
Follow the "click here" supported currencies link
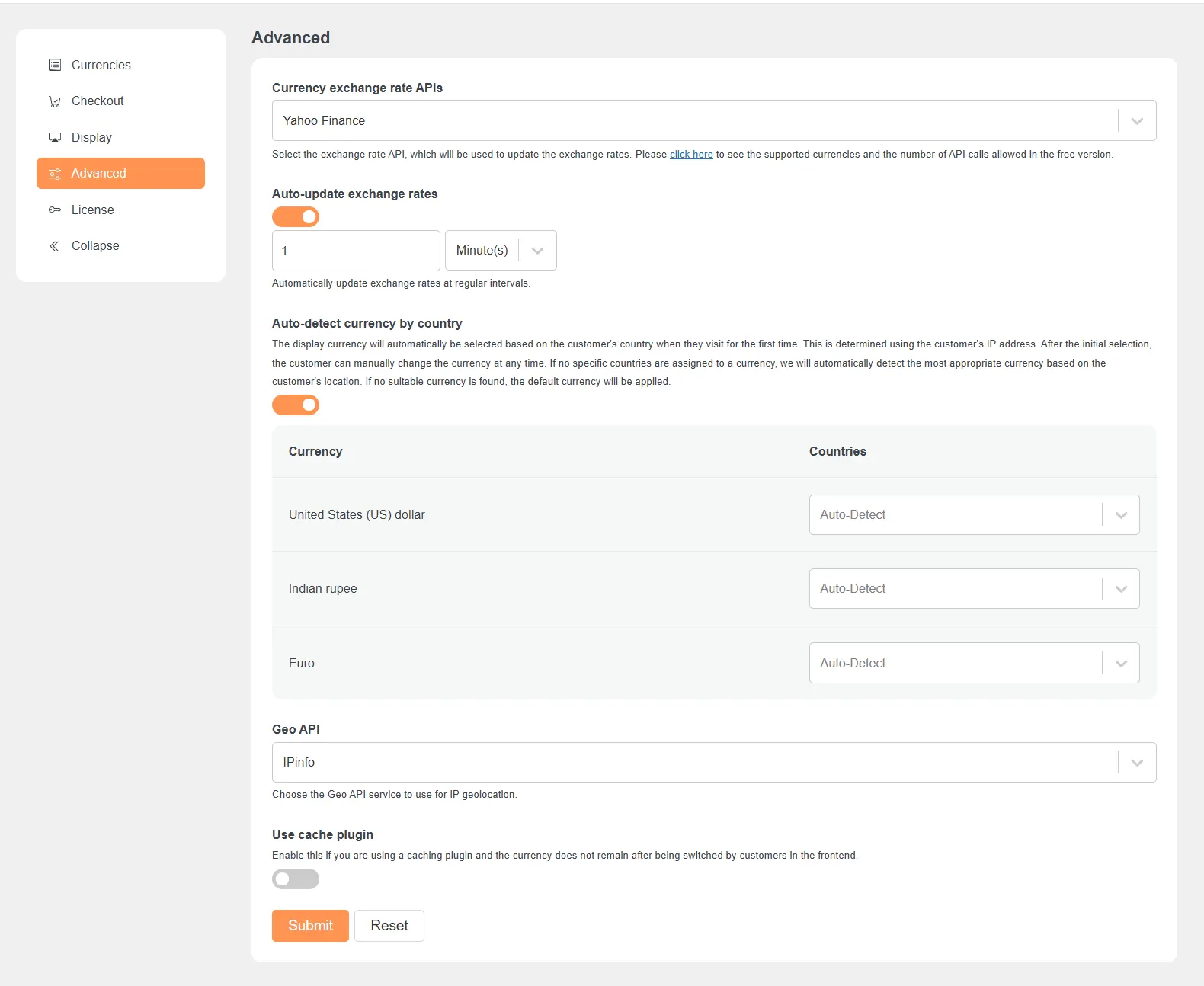(691, 155)
